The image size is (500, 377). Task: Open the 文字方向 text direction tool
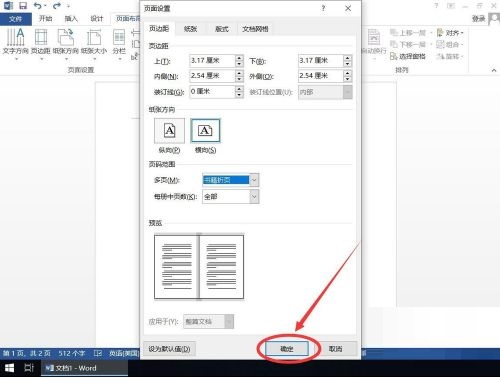(x=15, y=45)
